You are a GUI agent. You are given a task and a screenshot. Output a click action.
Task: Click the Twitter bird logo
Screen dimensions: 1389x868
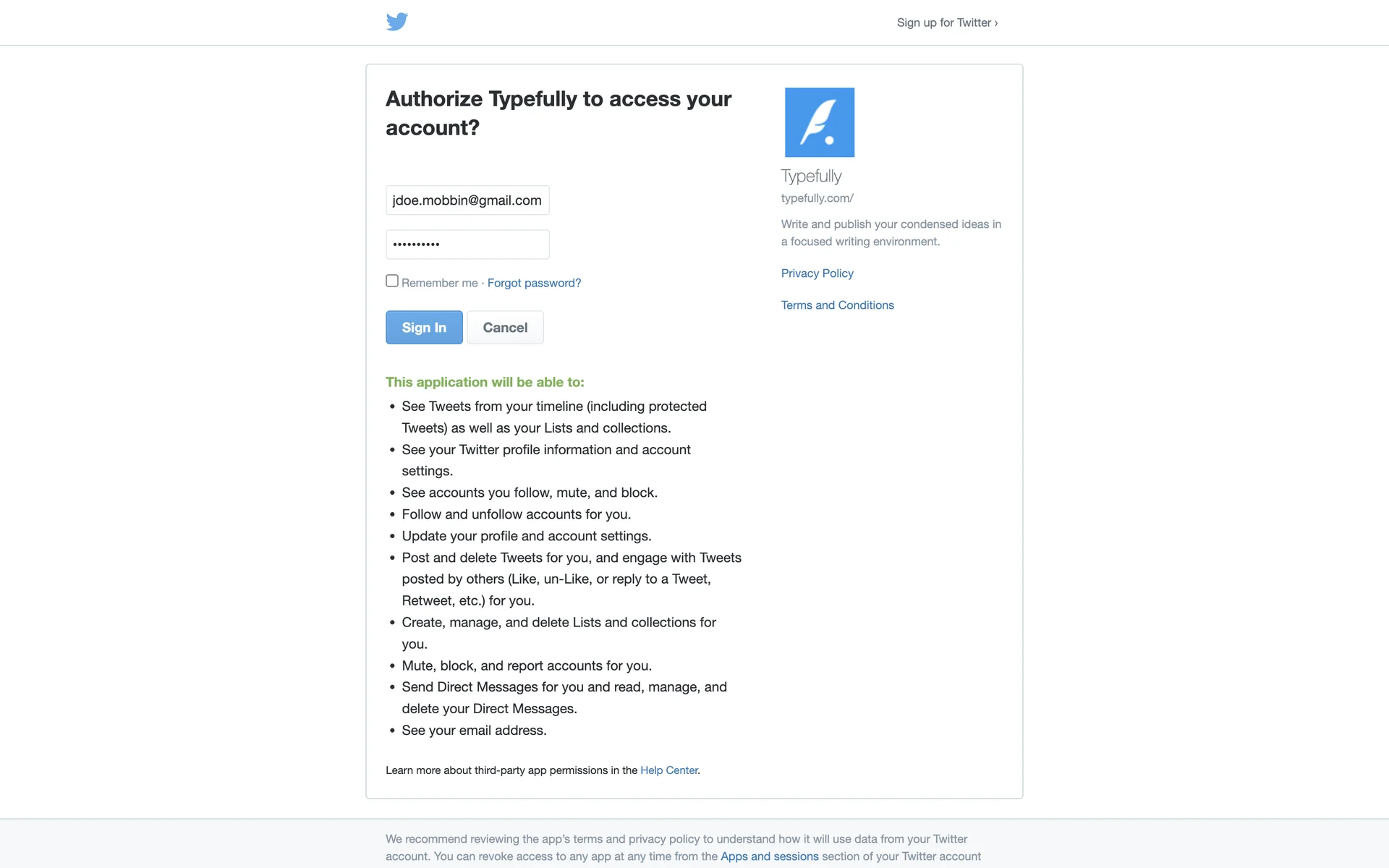point(396,22)
